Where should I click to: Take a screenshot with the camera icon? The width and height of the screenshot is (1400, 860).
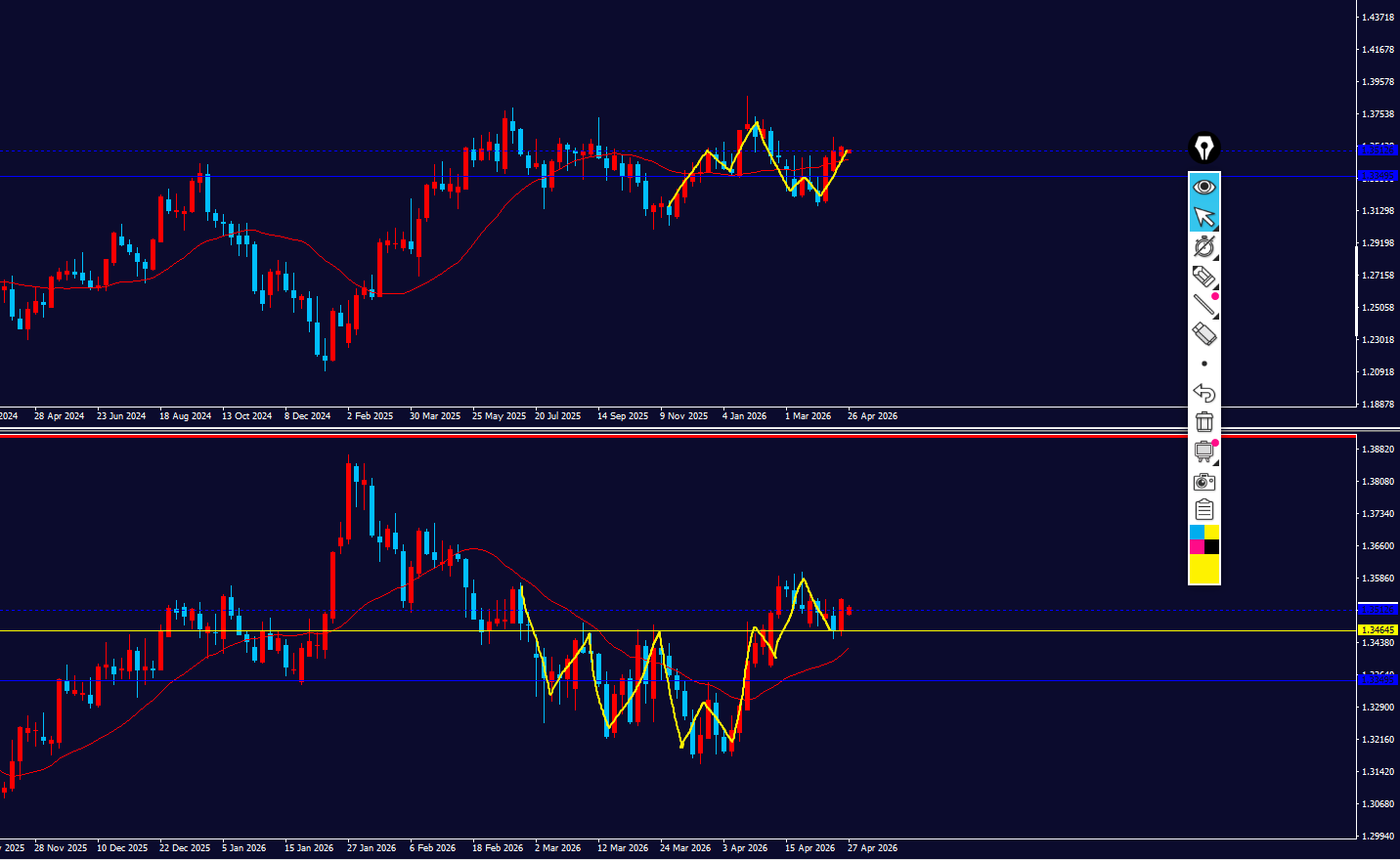pos(1203,481)
